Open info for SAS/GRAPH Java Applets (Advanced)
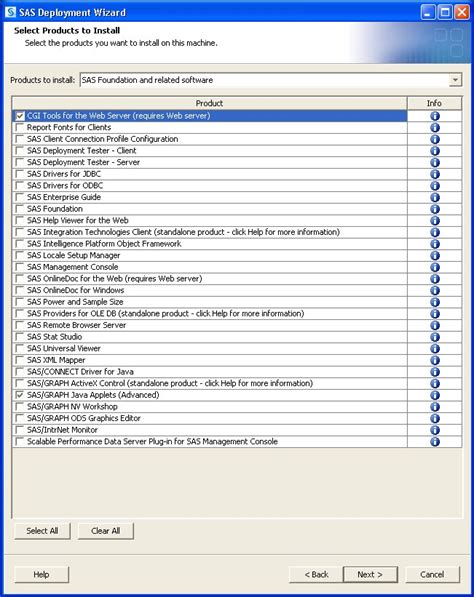This screenshot has height=597, width=474. (x=435, y=395)
